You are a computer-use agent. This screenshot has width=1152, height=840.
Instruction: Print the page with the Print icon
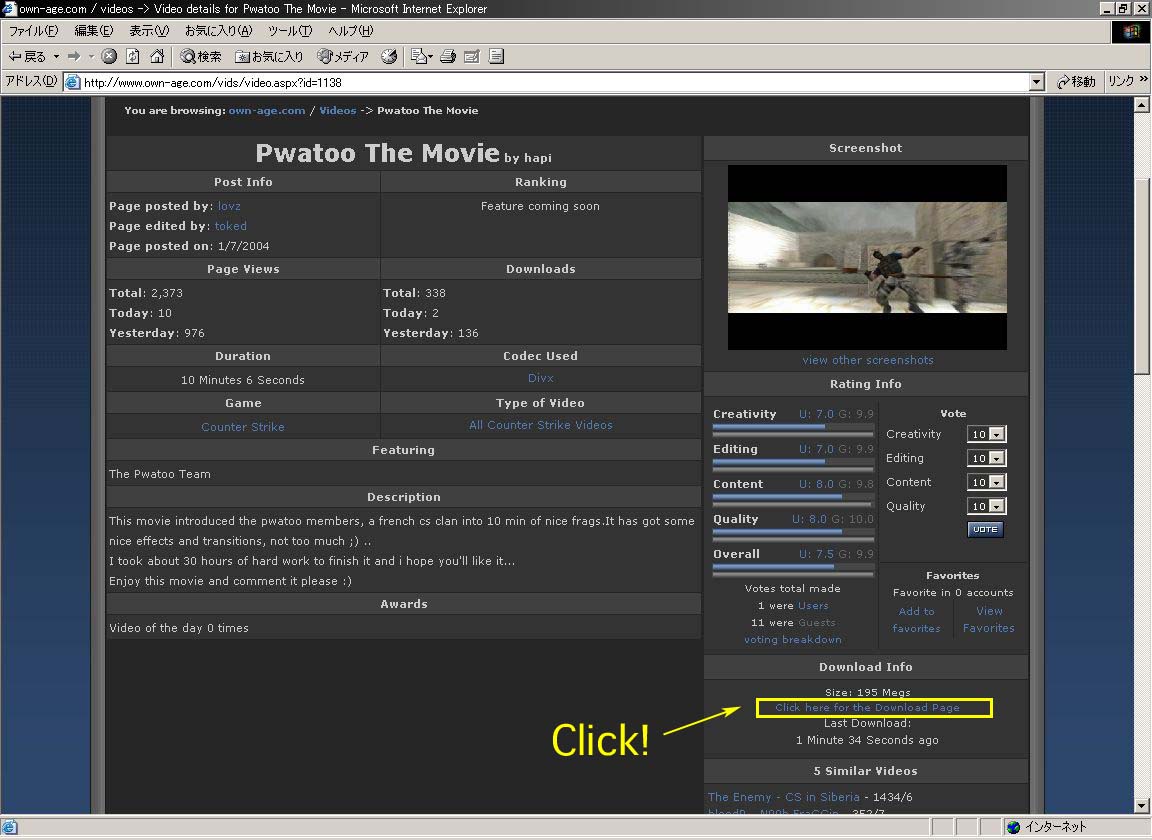pyautogui.click(x=448, y=57)
